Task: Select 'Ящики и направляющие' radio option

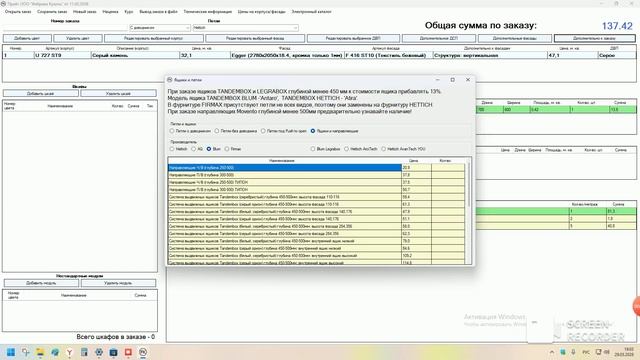Action: [x=313, y=131]
